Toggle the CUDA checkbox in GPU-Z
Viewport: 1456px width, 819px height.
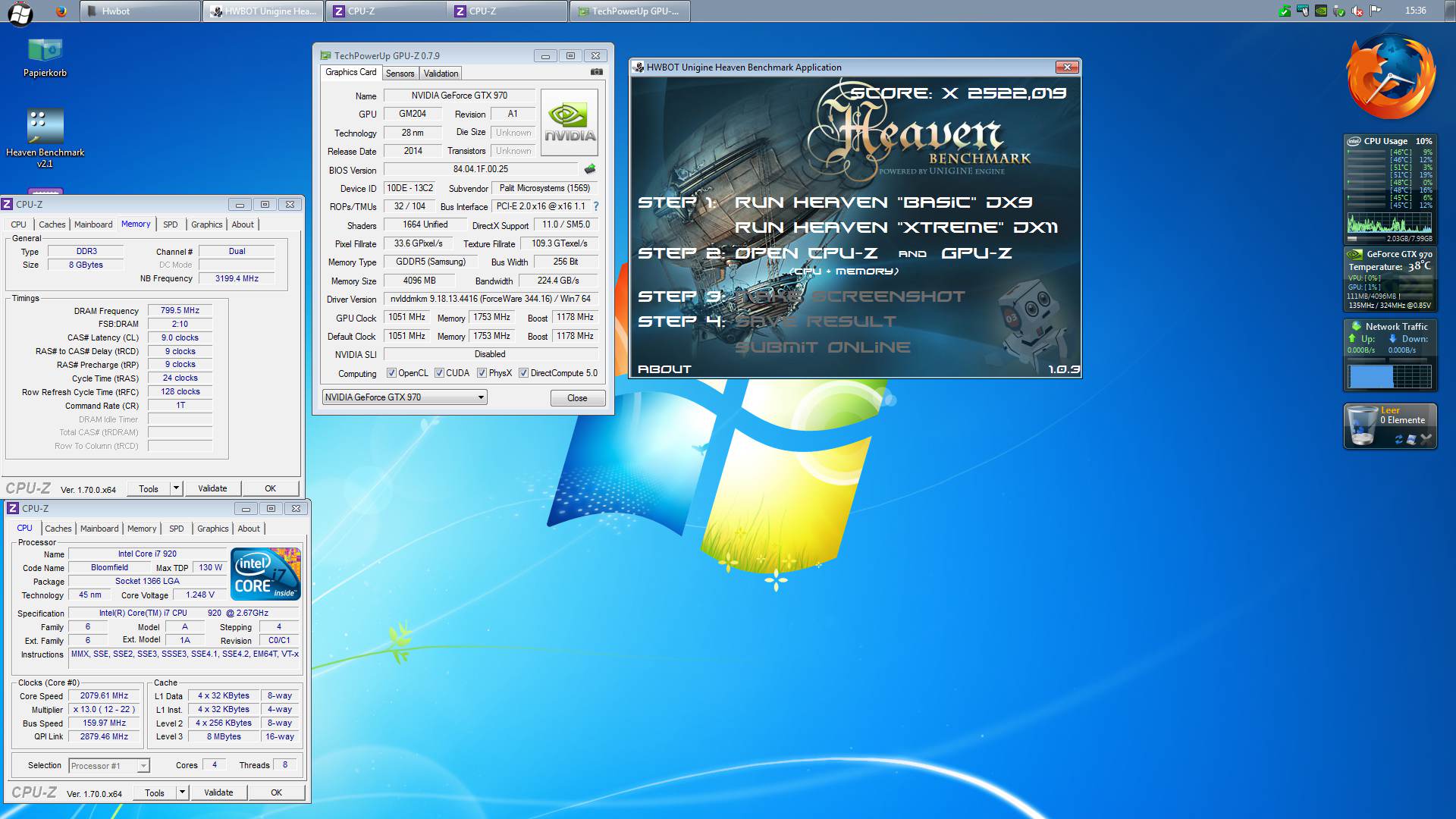(439, 373)
